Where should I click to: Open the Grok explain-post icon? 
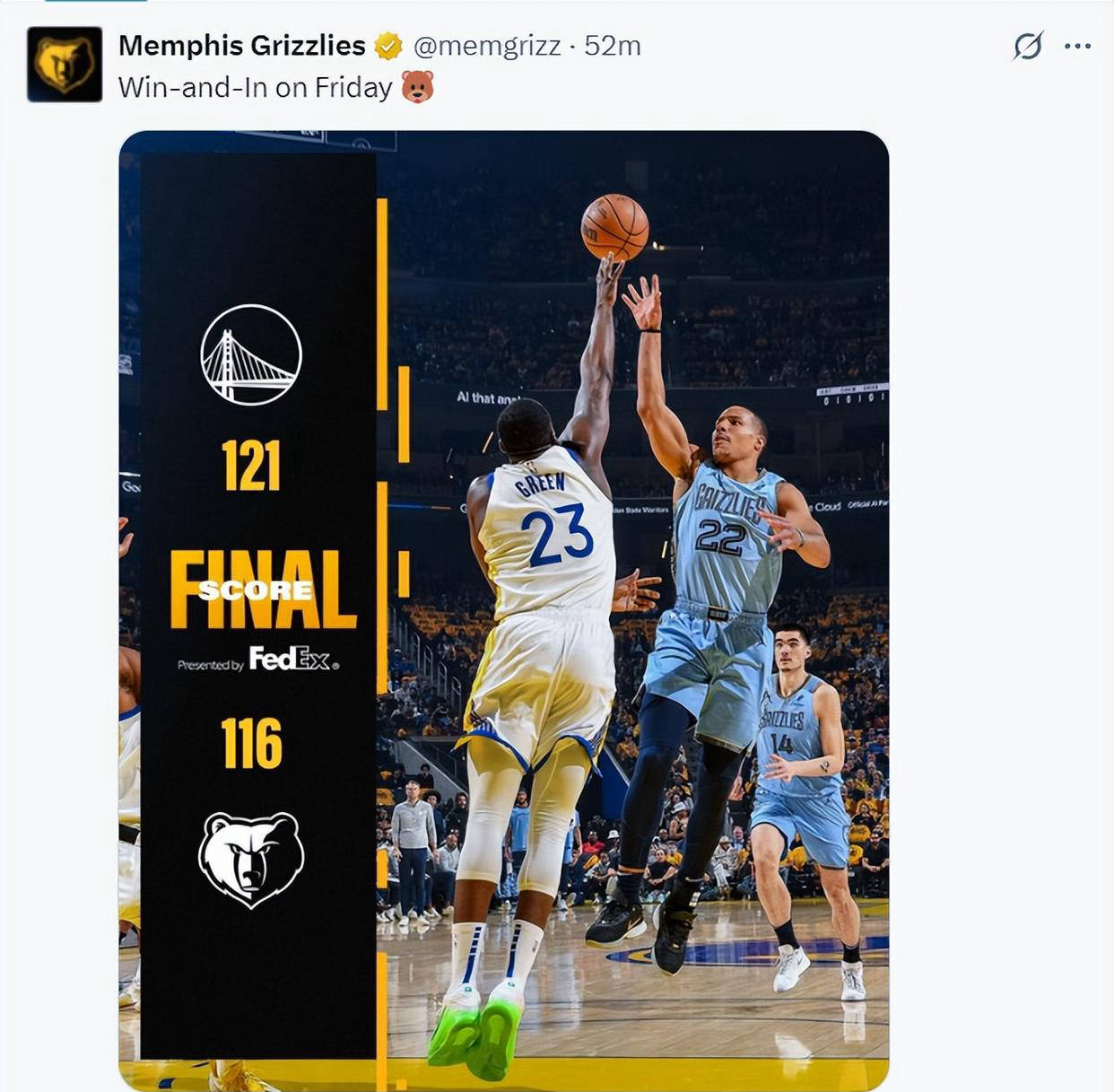pyautogui.click(x=1028, y=46)
